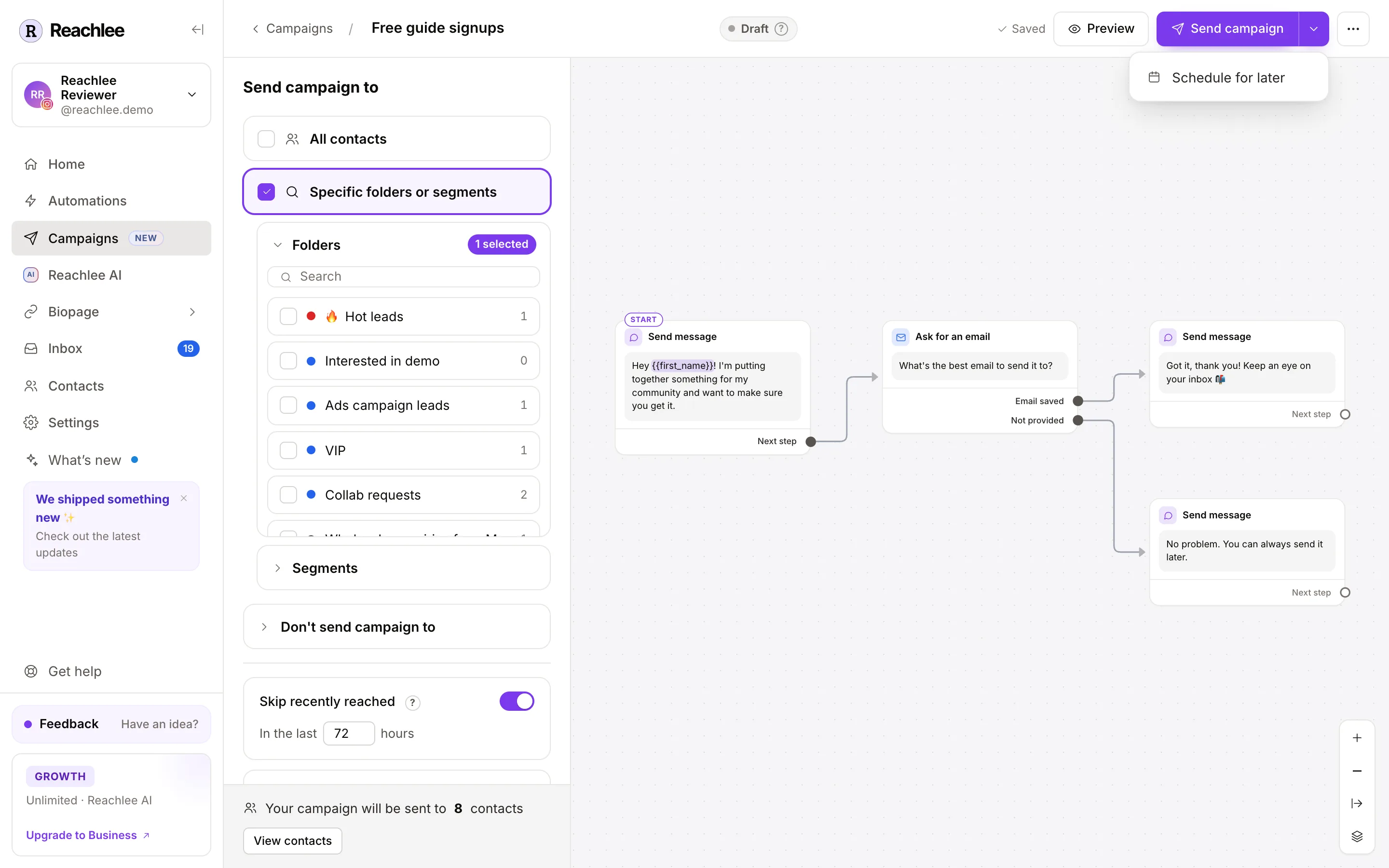Click the Send campaign button
This screenshot has height=868, width=1389.
coord(1228,29)
